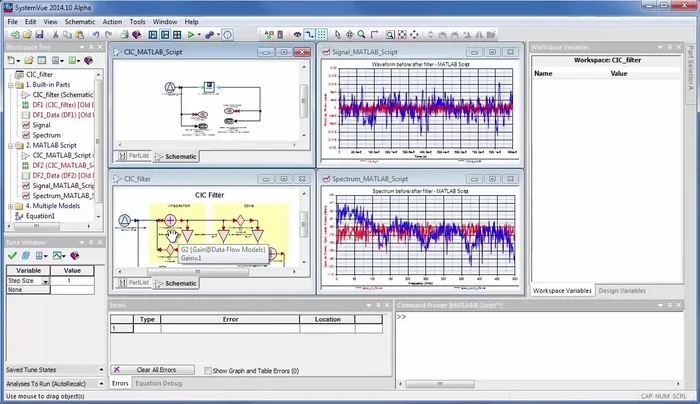Click the eye visibility toolbar icon
This screenshot has height=404, width=700.
(297, 34)
